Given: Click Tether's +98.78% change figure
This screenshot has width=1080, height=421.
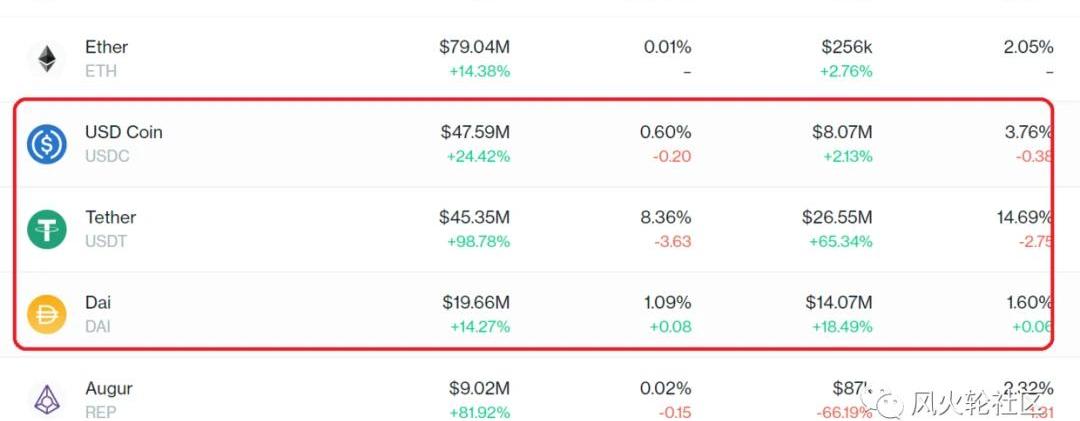Looking at the screenshot, I should point(477,241).
